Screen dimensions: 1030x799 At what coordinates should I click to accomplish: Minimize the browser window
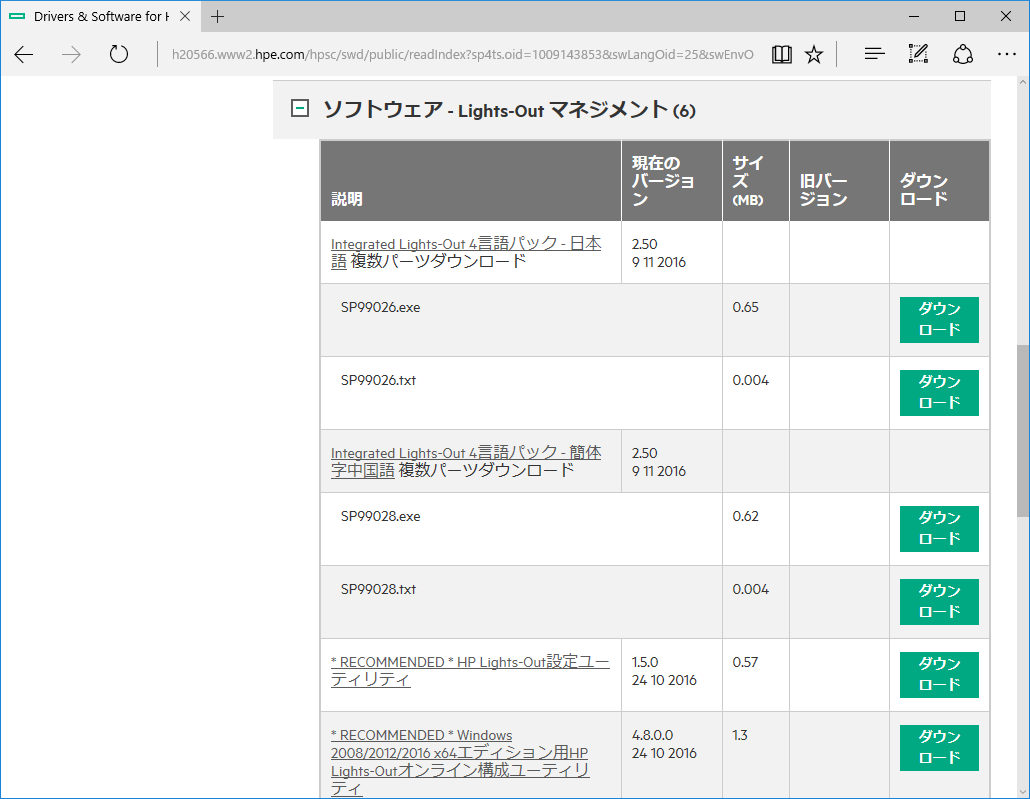[x=914, y=16]
